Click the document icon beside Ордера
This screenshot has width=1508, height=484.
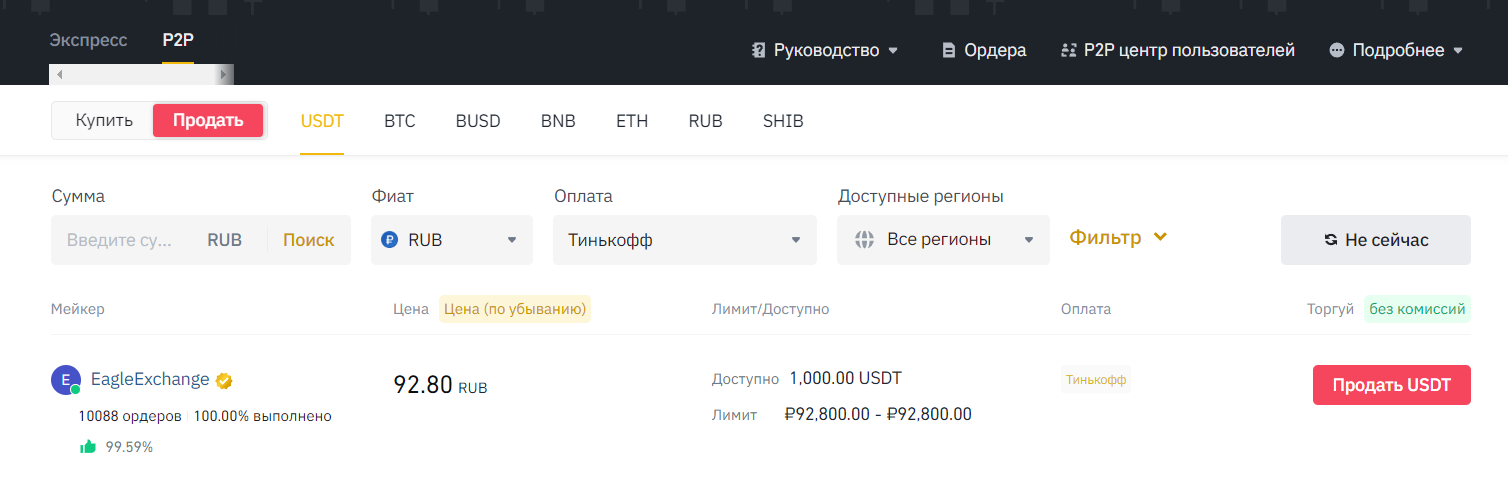click(x=949, y=50)
